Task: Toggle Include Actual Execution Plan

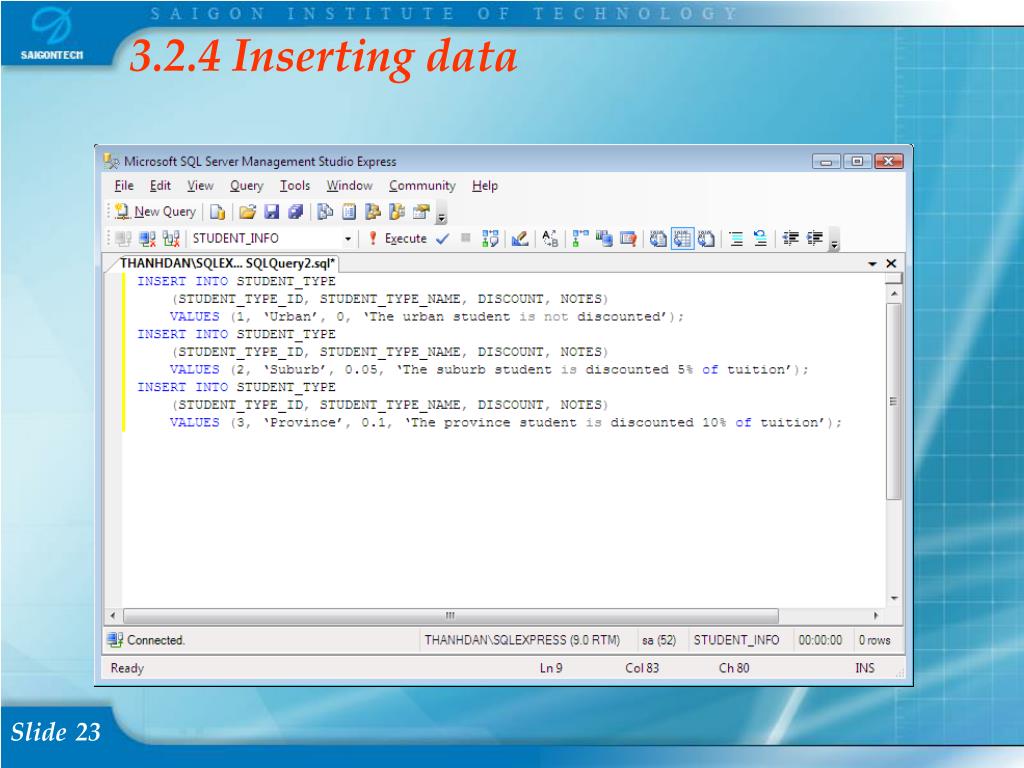Action: [x=580, y=238]
